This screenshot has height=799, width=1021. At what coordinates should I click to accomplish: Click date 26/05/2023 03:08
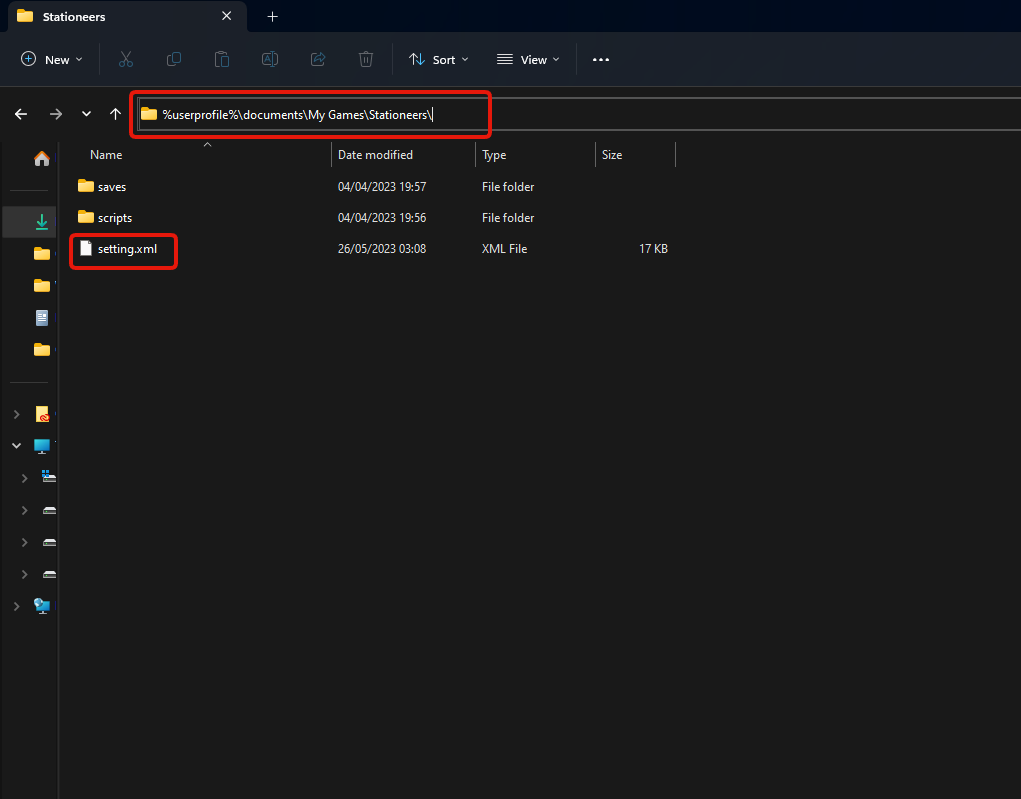[382, 249]
